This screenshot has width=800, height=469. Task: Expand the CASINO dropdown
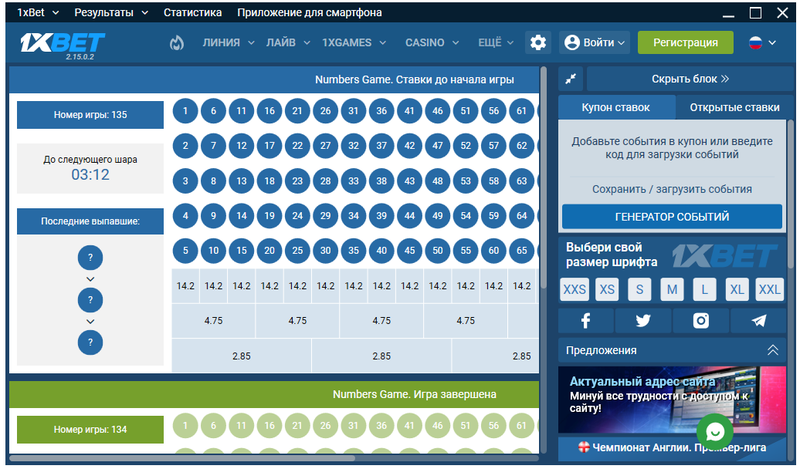[x=432, y=43]
